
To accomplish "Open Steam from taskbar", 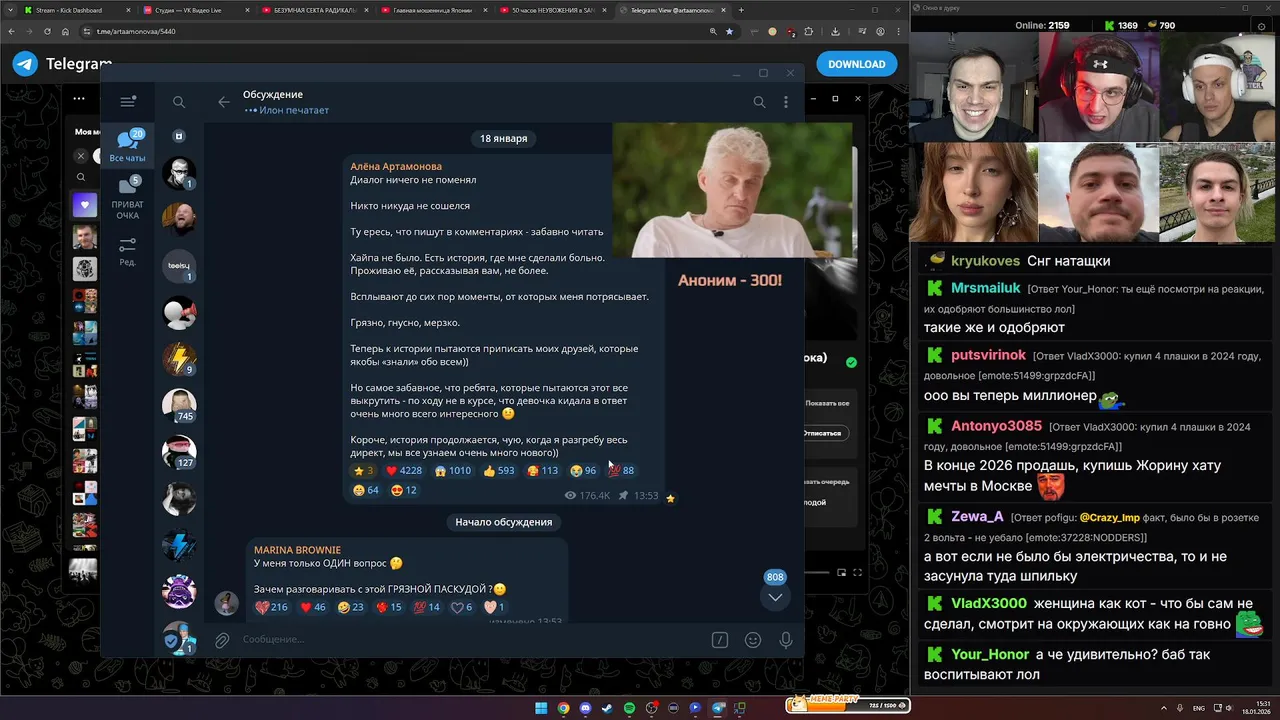I will (607, 708).
